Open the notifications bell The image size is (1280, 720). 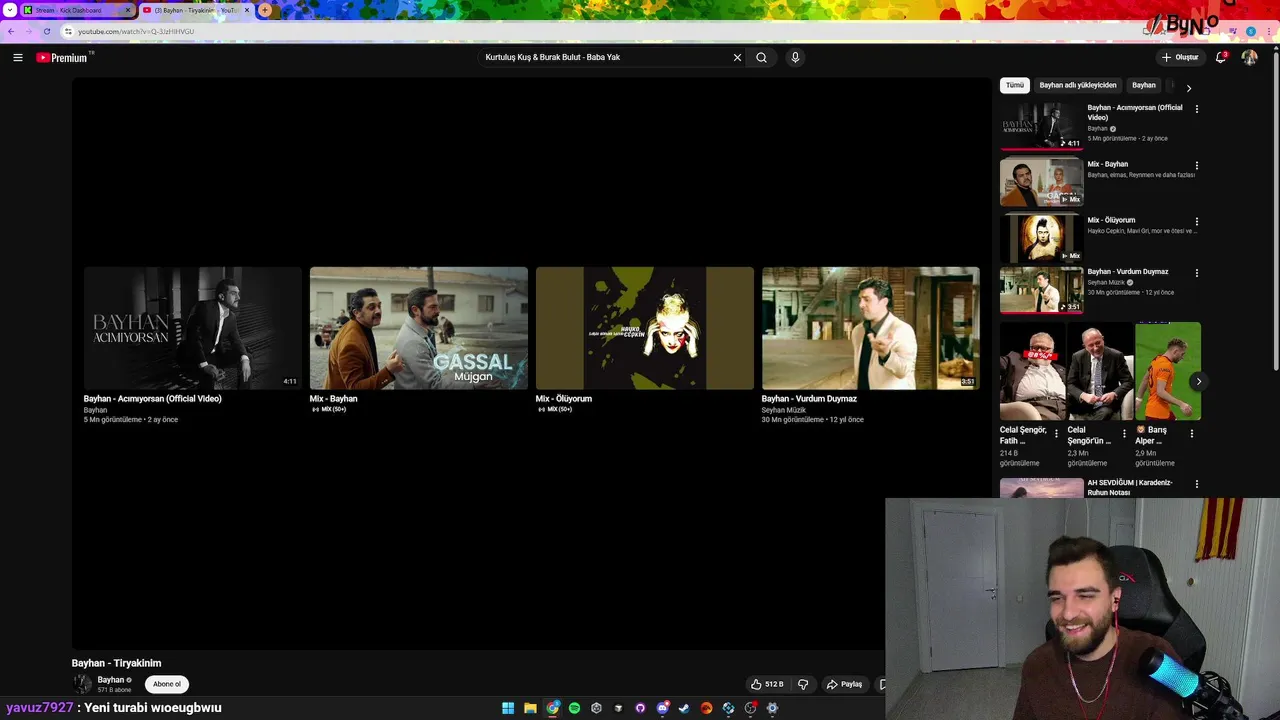pos(1221,57)
